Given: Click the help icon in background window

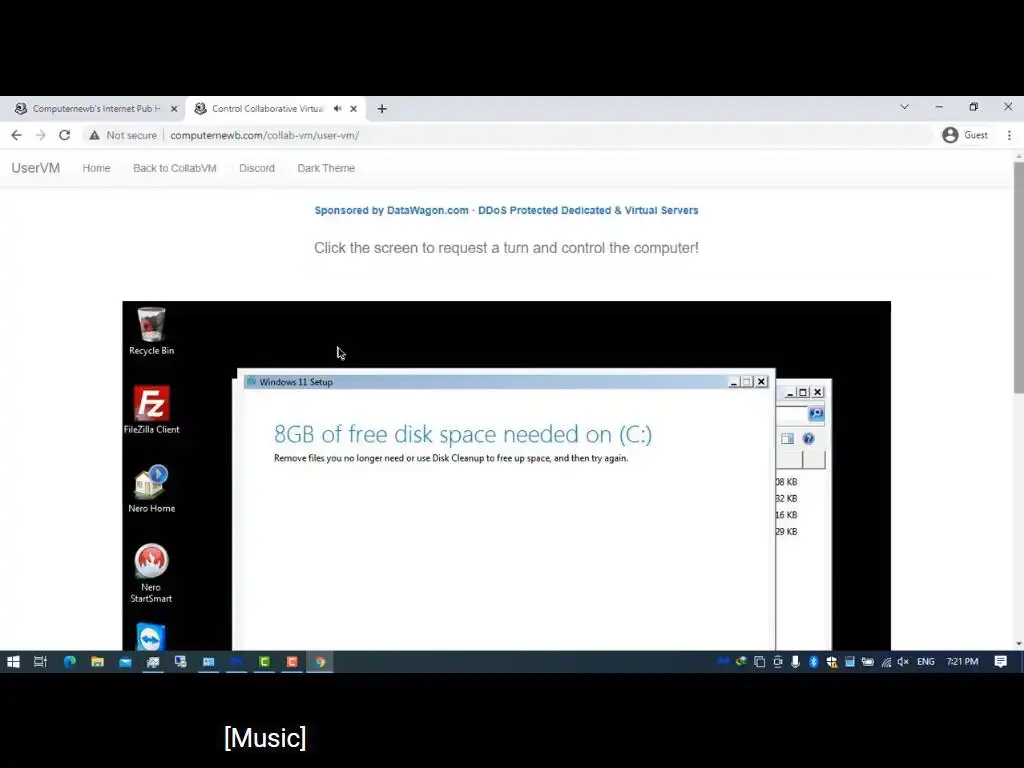Looking at the screenshot, I should (x=808, y=439).
